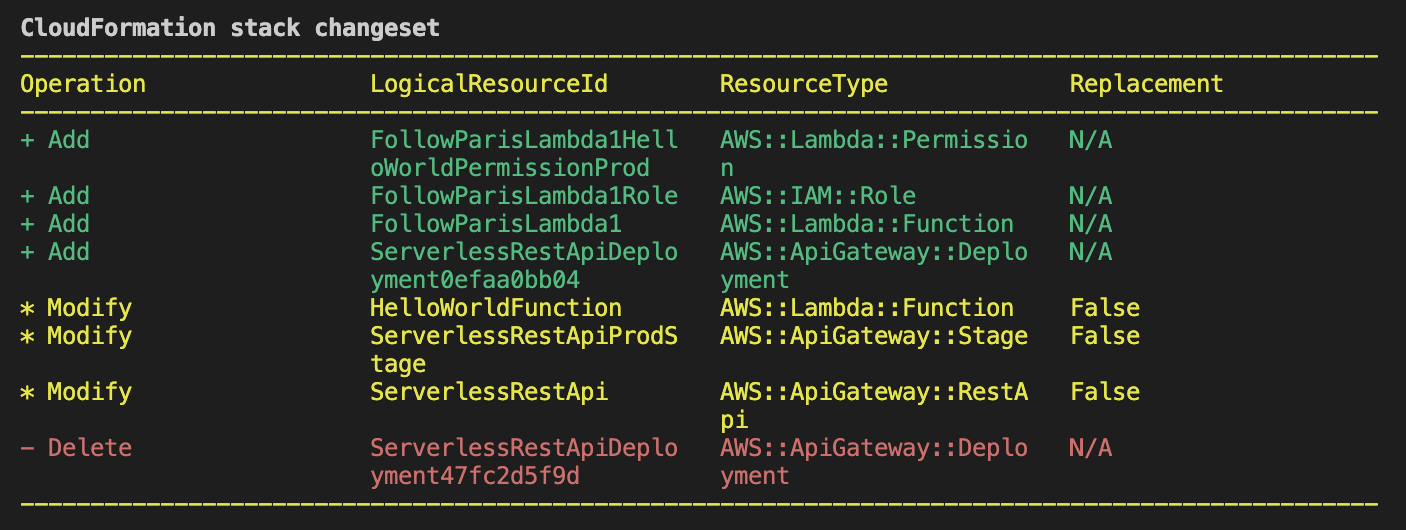Click False in the HelloWorldFunction row

point(1105,308)
